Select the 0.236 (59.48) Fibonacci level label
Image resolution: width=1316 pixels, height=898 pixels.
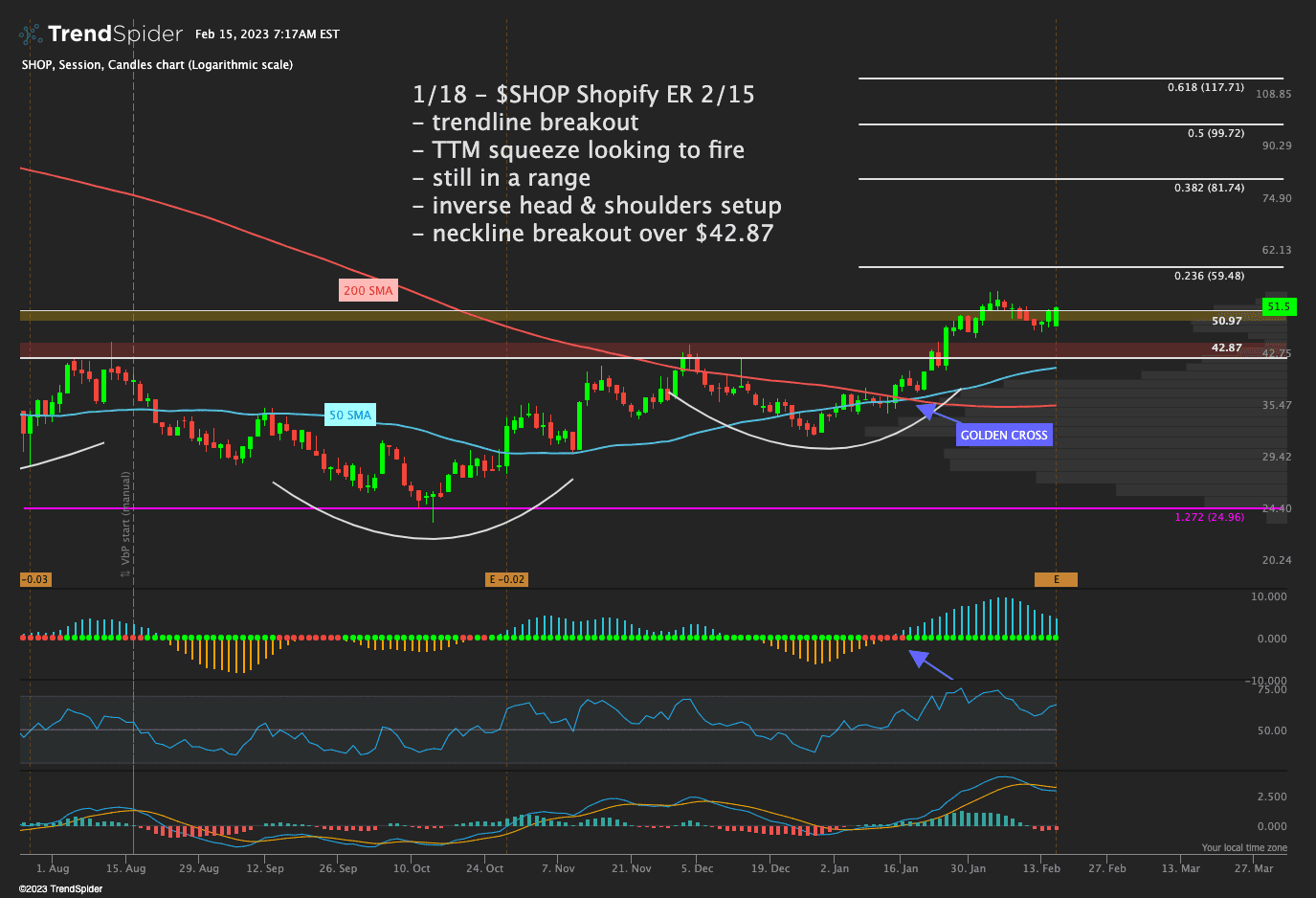[1209, 276]
